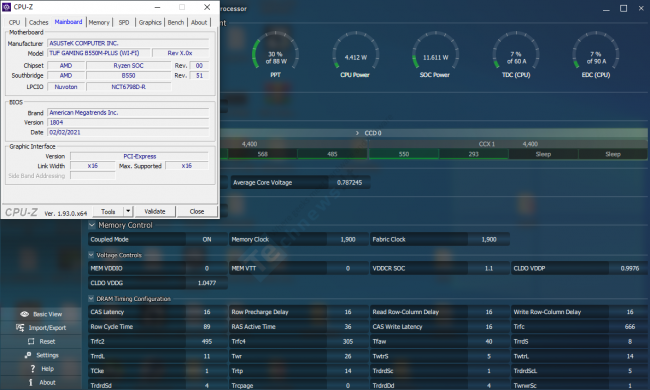Open the Tools dropdown arrow
Image resolution: width=650 pixels, height=390 pixels.
128,211
